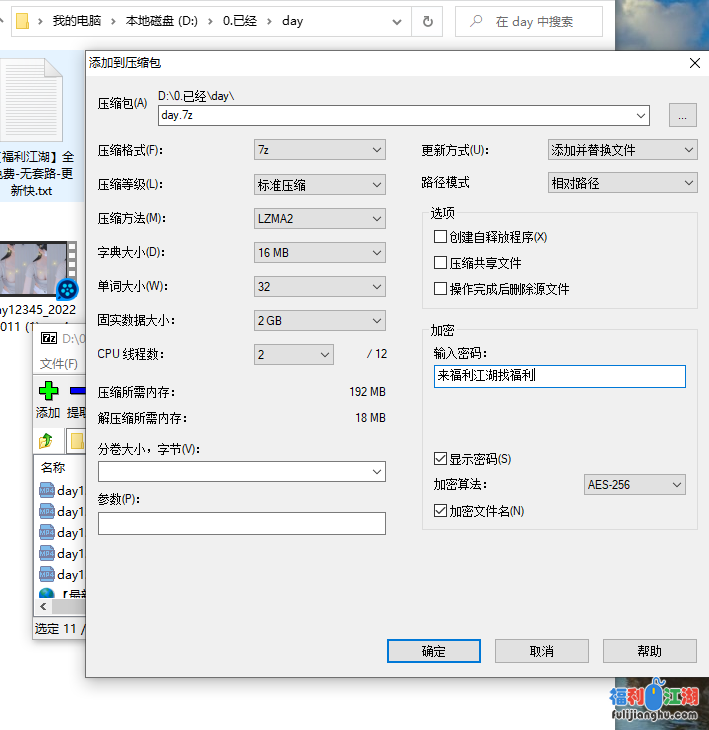
Task: Click the first MP4 file icon in list
Action: [47, 490]
